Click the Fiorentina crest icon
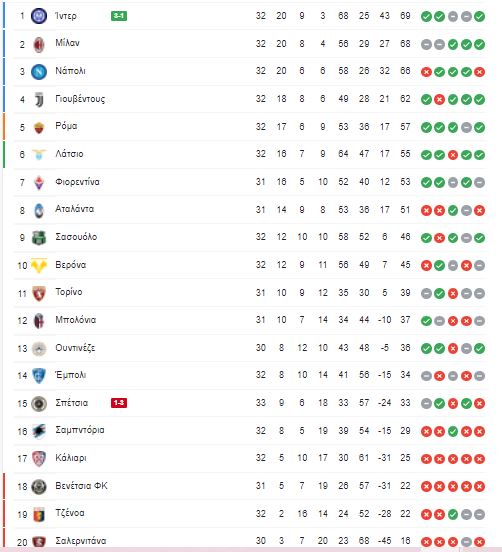 point(39,183)
